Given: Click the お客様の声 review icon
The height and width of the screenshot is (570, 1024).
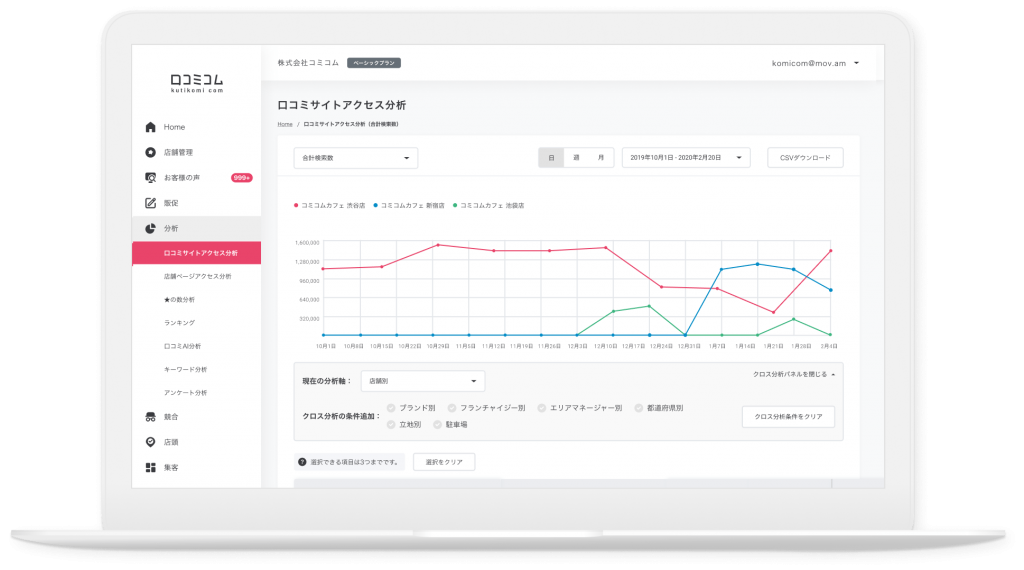Looking at the screenshot, I should (150, 178).
